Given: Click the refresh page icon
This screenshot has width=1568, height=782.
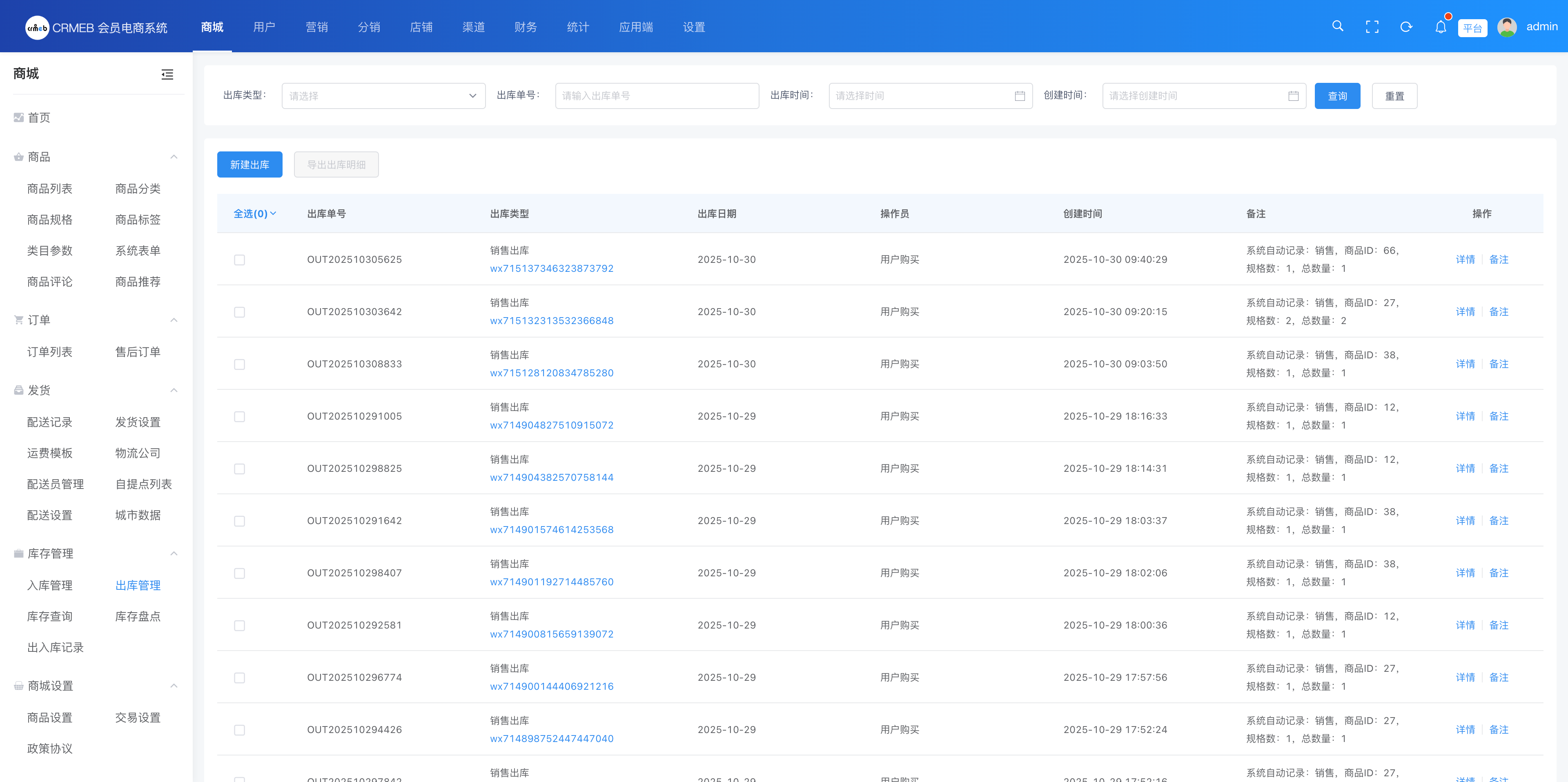Looking at the screenshot, I should coord(1406,27).
